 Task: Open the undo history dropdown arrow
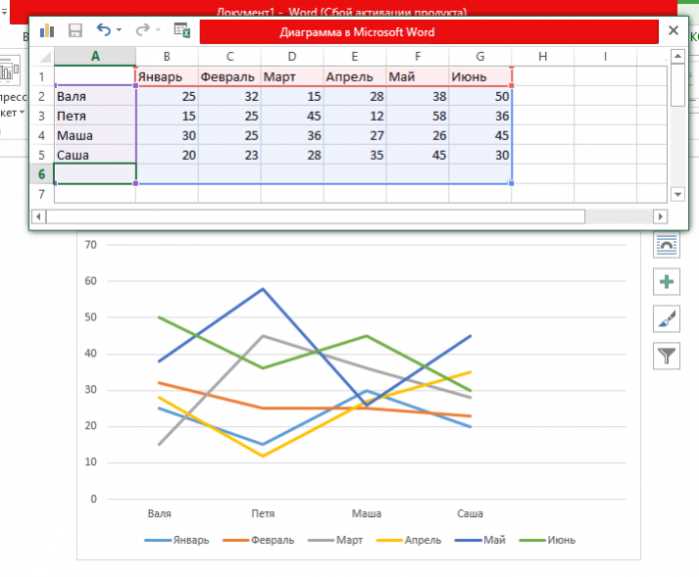[119, 30]
